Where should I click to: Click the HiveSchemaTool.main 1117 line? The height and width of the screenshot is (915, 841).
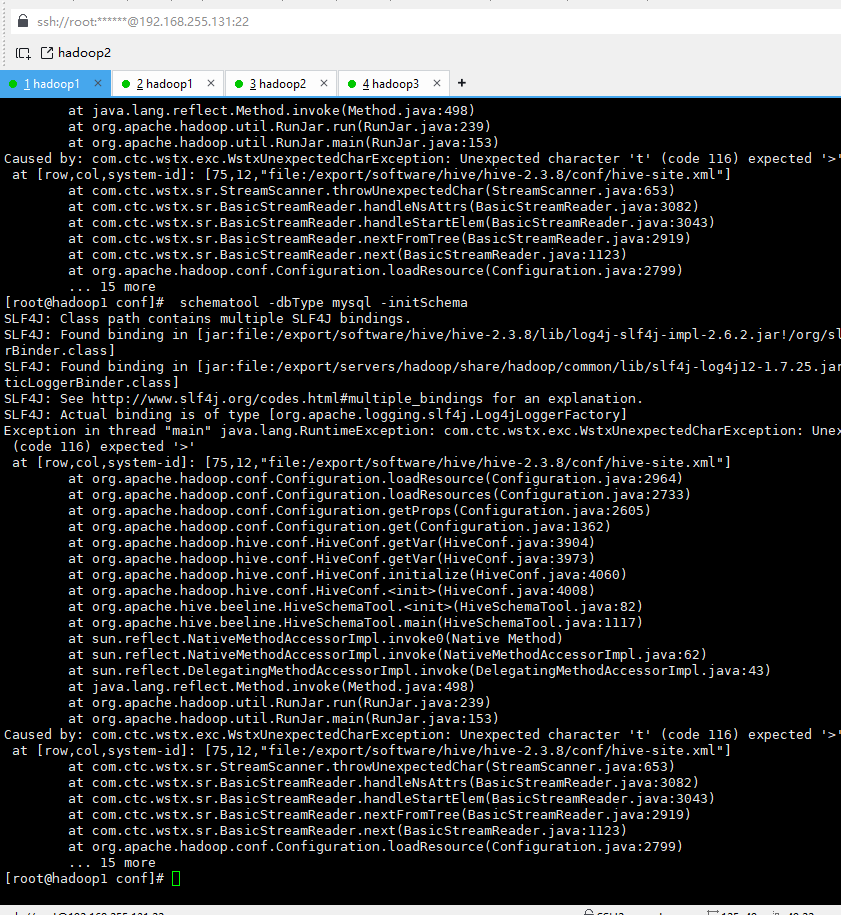click(355, 623)
